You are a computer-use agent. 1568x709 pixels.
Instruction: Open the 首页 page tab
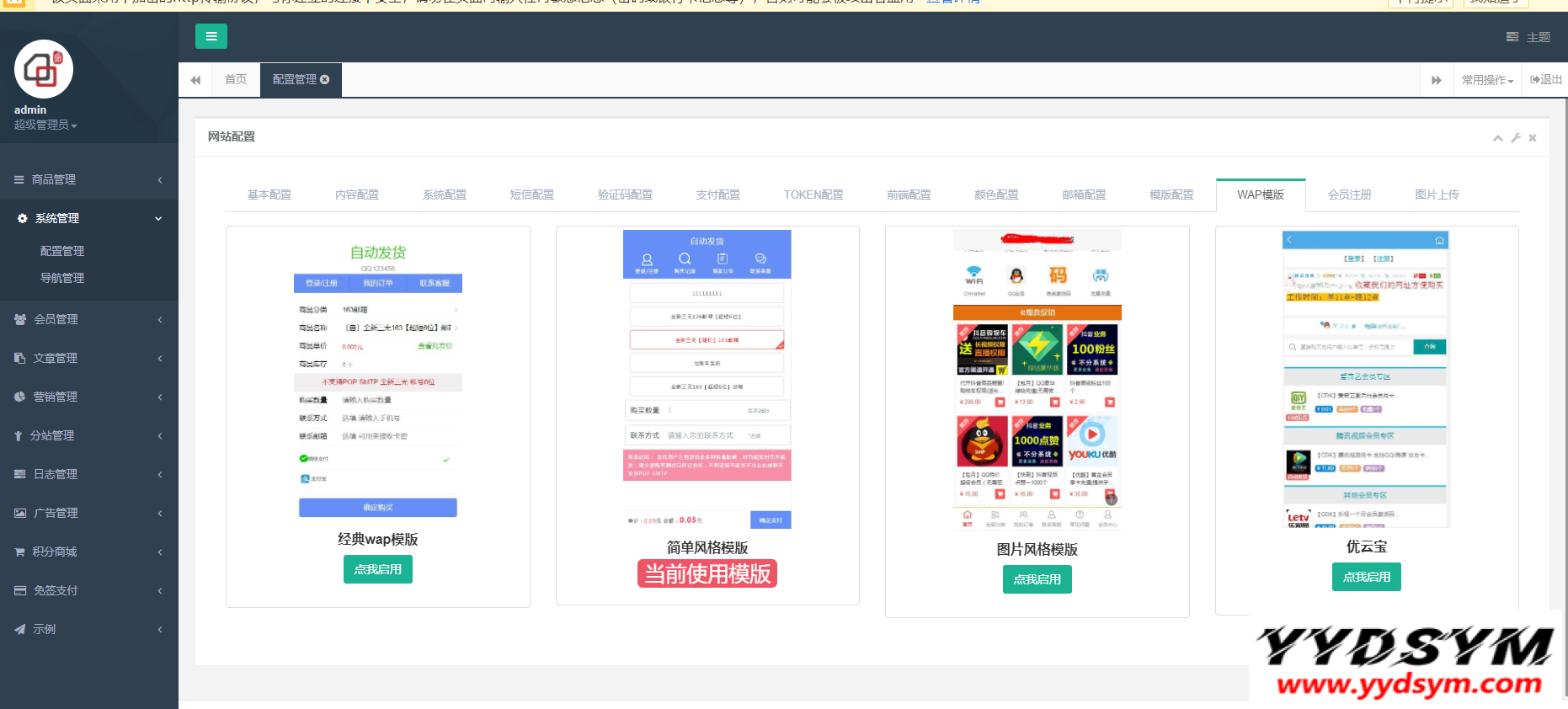pos(236,79)
